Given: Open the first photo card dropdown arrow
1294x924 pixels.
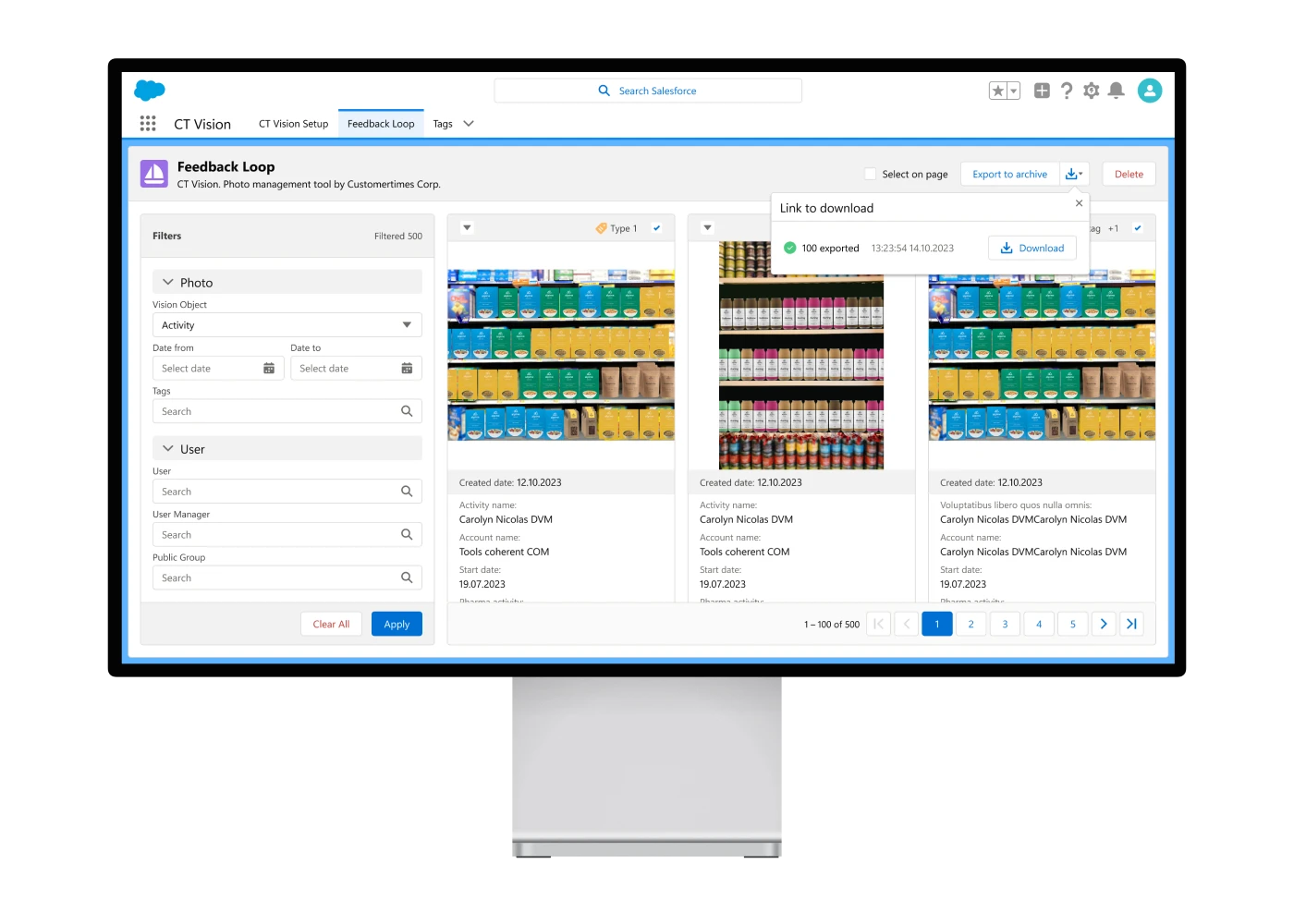Looking at the screenshot, I should click(467, 228).
